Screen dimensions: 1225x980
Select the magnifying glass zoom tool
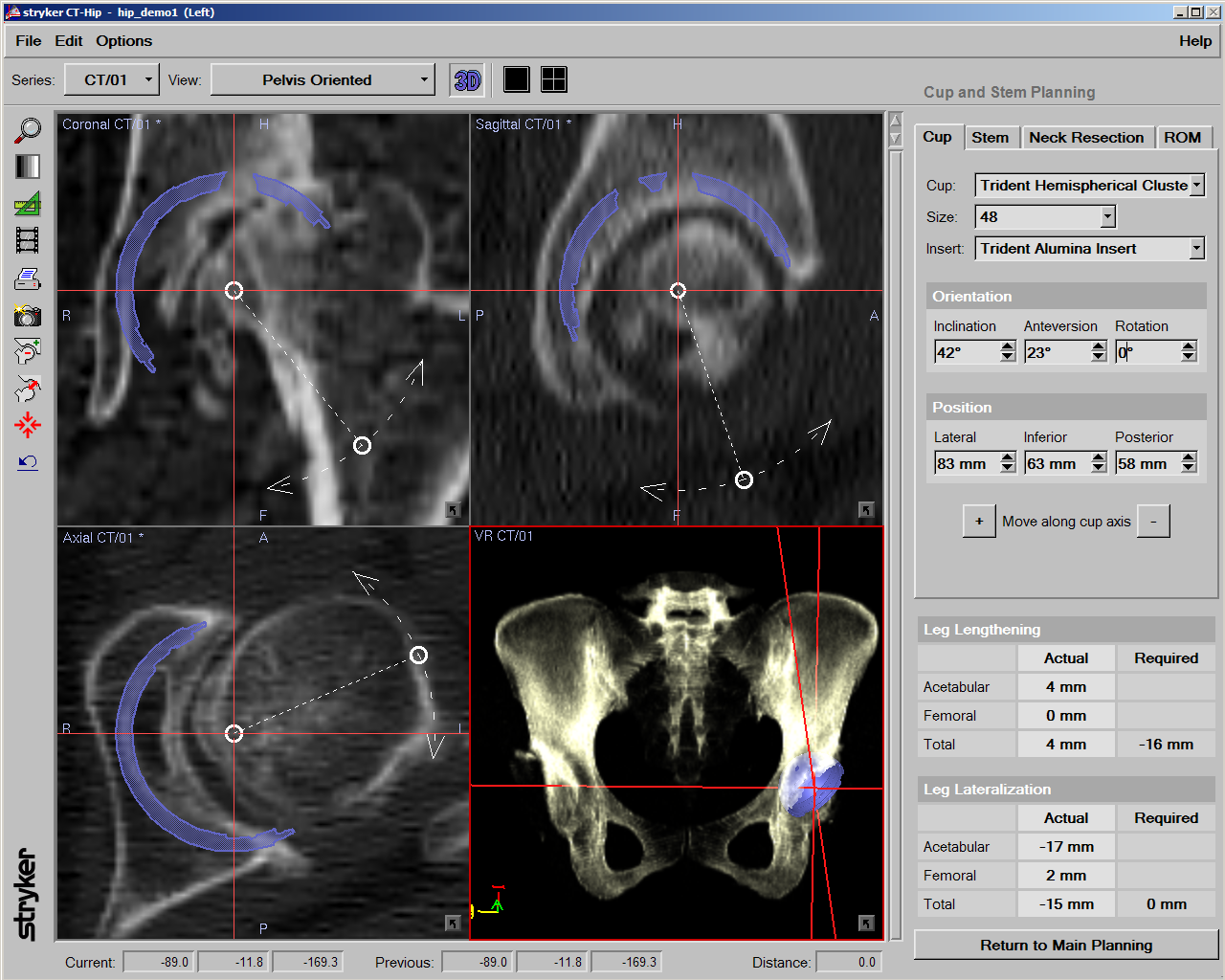click(x=28, y=130)
